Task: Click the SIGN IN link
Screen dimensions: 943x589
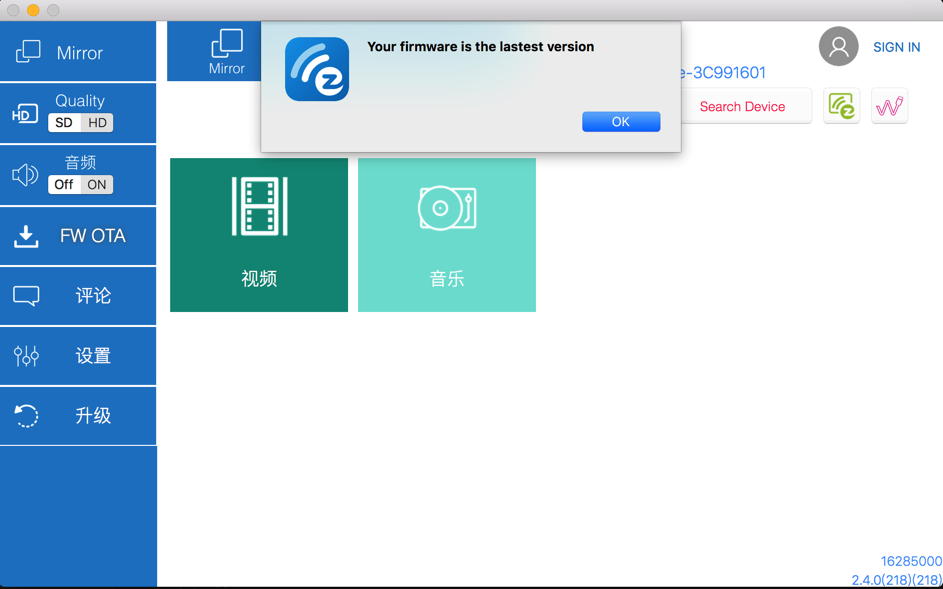Action: tap(896, 48)
